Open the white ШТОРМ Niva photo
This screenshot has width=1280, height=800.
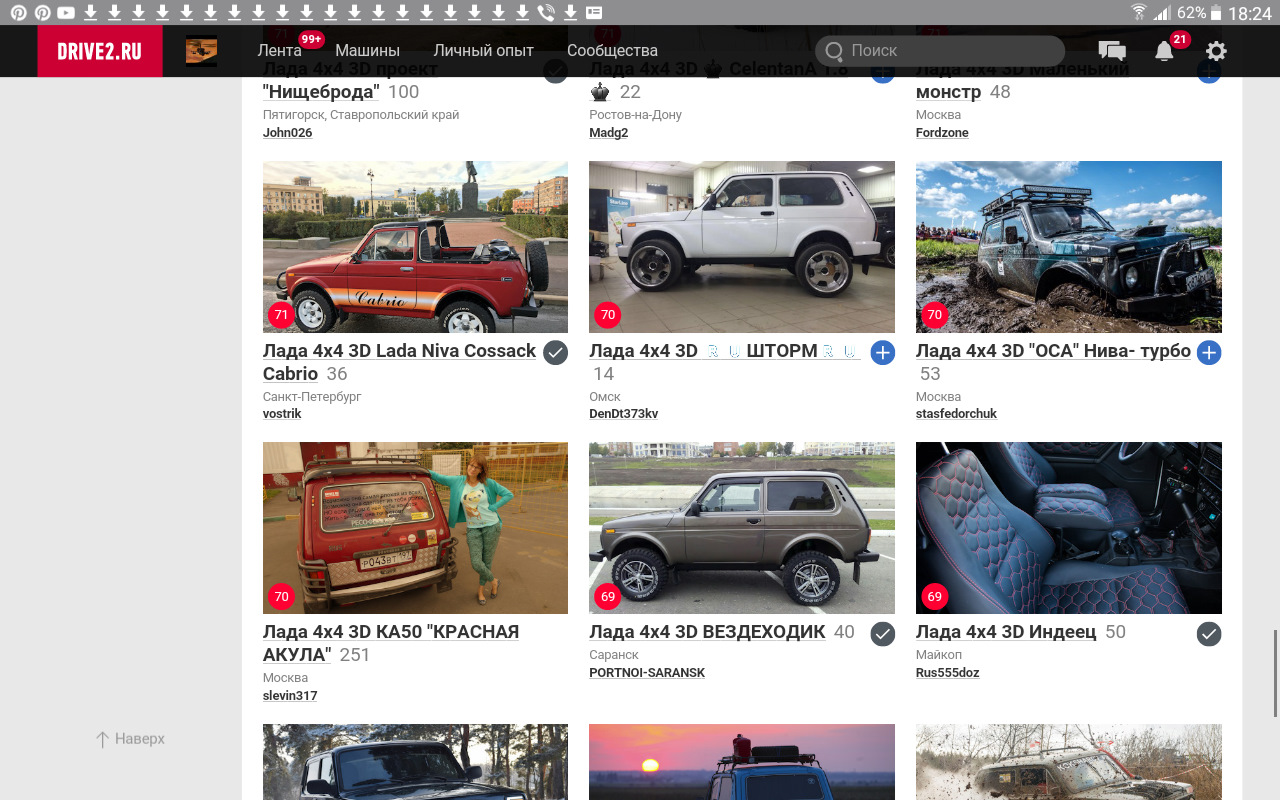(742, 247)
